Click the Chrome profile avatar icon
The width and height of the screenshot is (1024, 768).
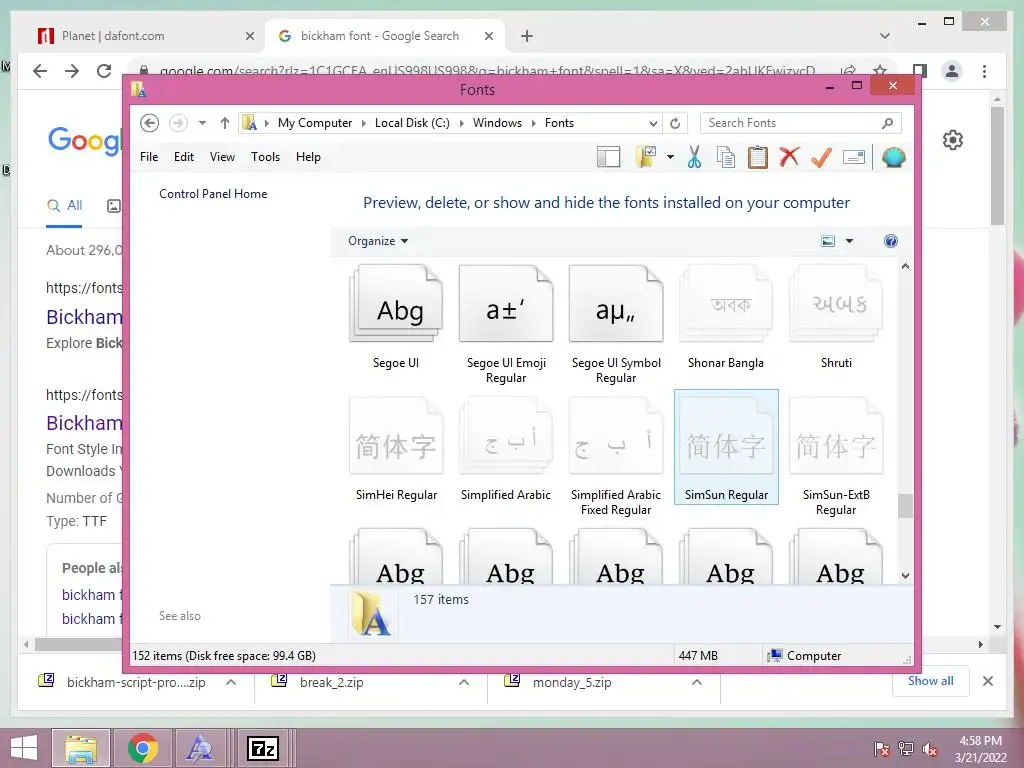[x=952, y=71]
